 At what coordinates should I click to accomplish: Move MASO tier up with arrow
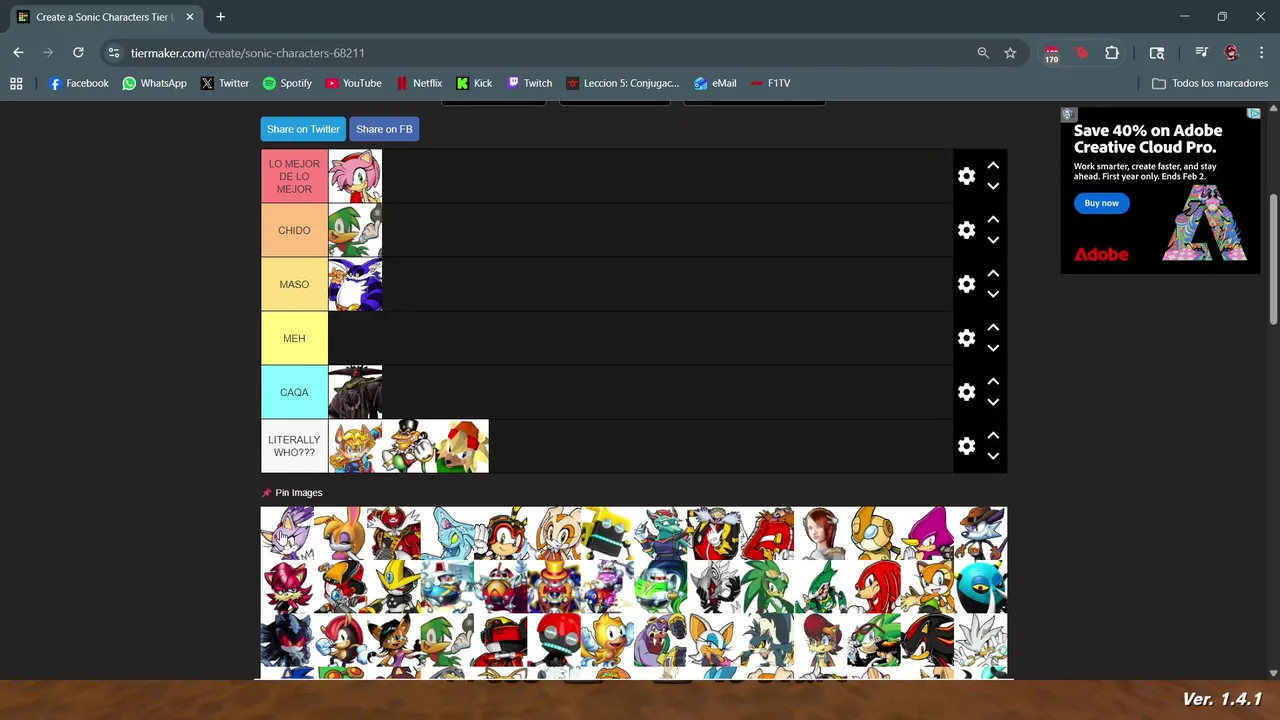[993, 274]
